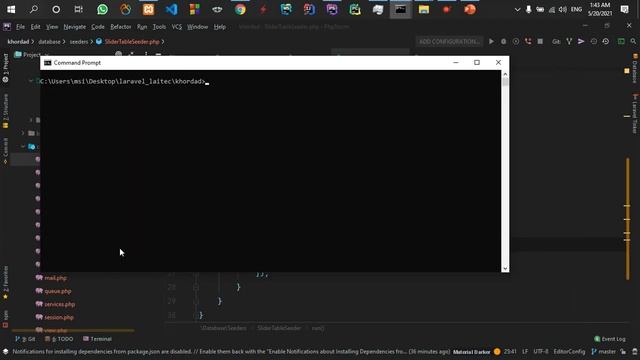The width and height of the screenshot is (640, 360).
Task: Click the listen for debug connections phone icon
Action: click(x=528, y=42)
